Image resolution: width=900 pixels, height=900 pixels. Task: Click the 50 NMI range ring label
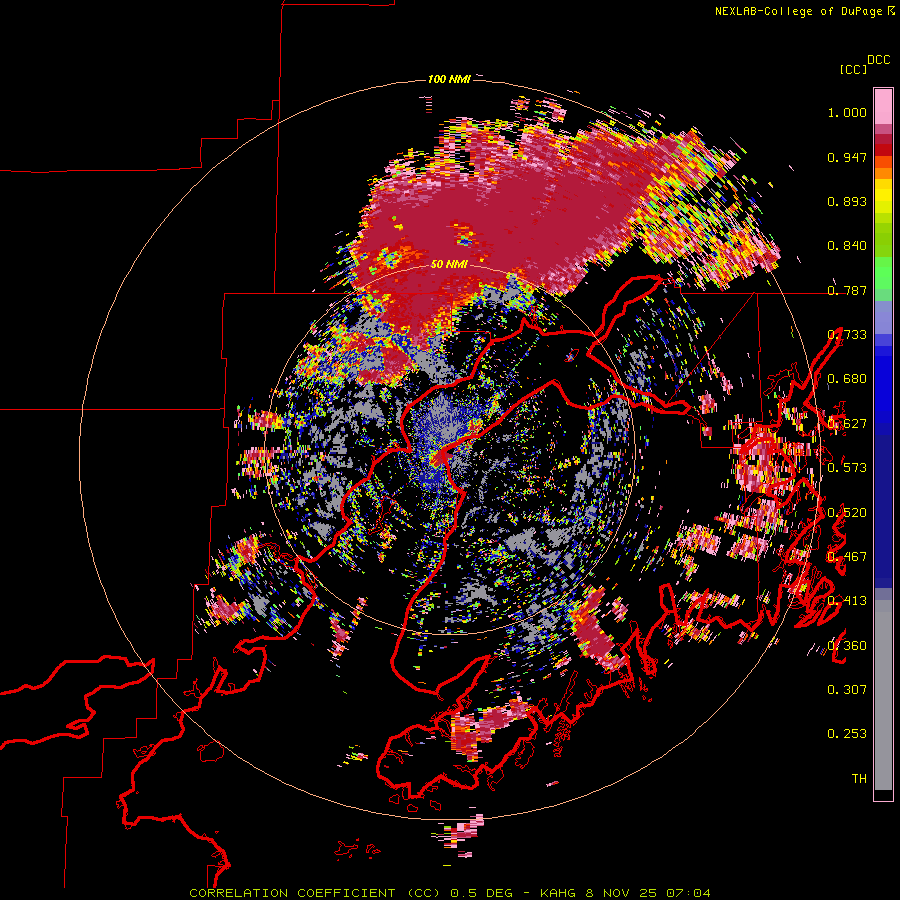[x=449, y=265]
